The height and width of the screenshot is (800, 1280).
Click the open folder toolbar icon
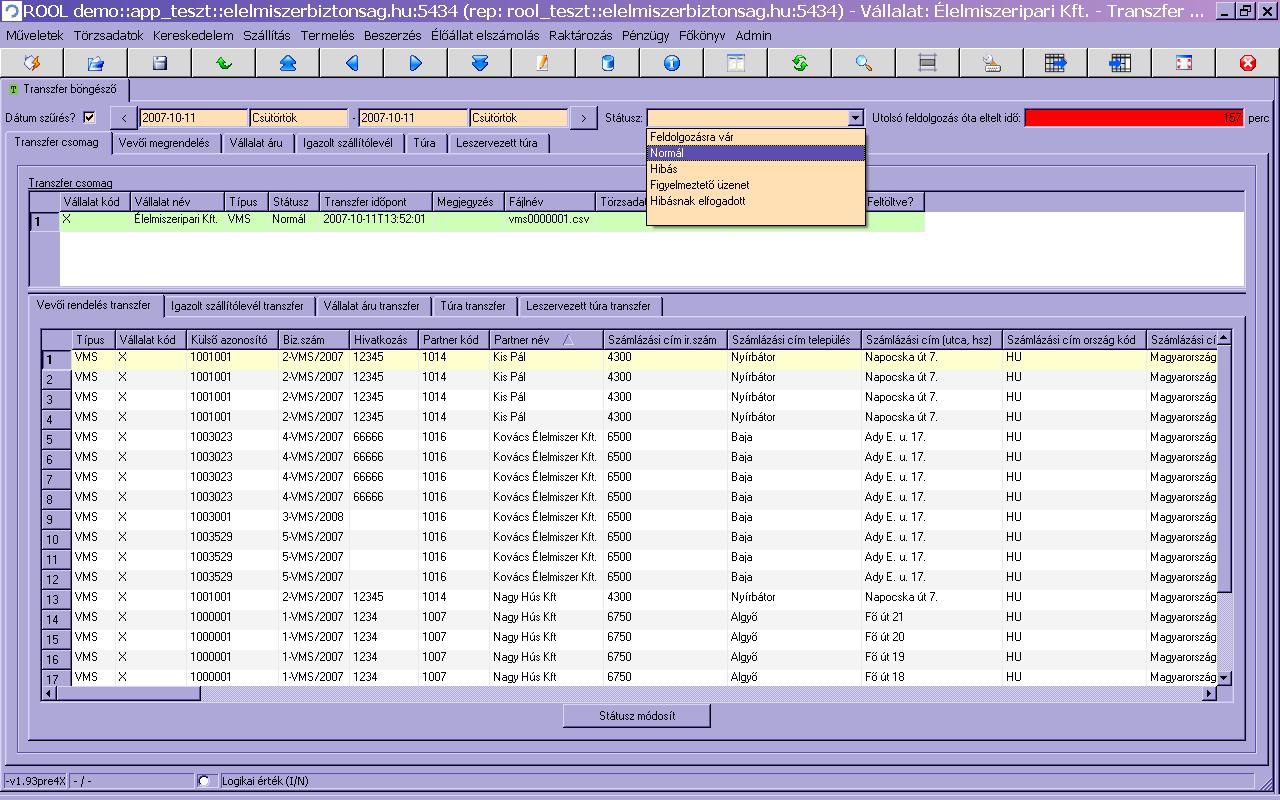pyautogui.click(x=95, y=63)
